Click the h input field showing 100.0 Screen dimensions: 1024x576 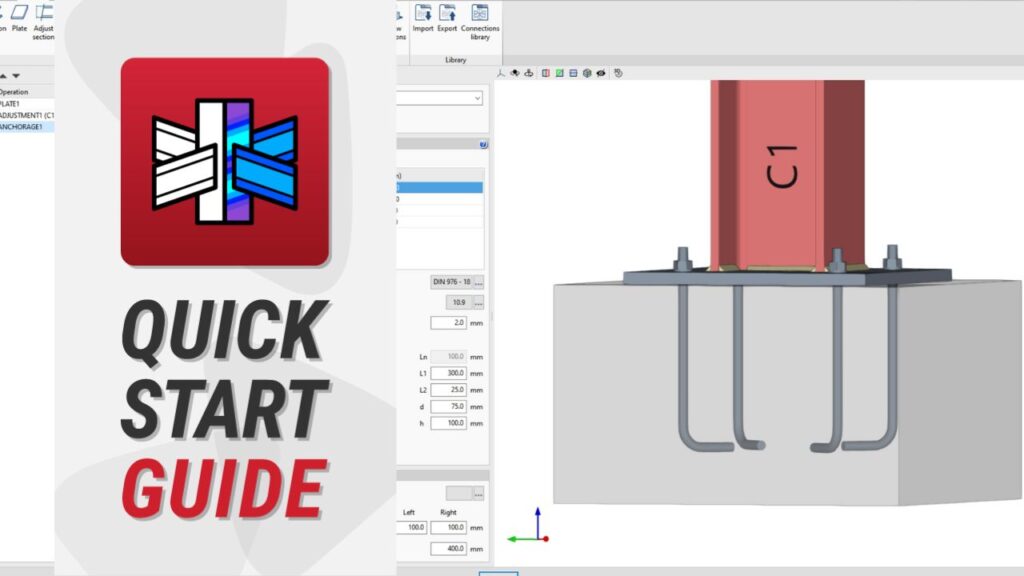[448, 424]
